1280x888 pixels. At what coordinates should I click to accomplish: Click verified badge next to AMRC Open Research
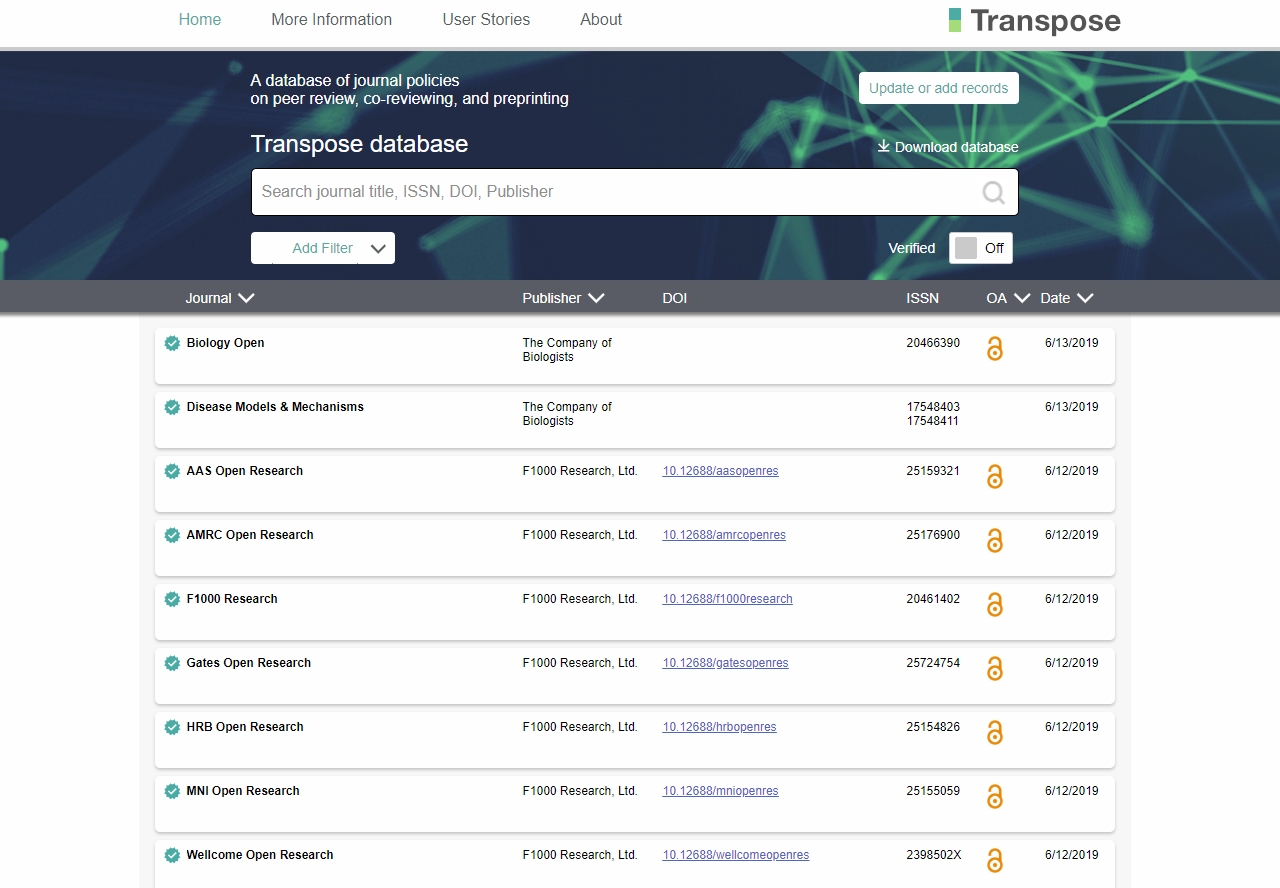pos(172,535)
